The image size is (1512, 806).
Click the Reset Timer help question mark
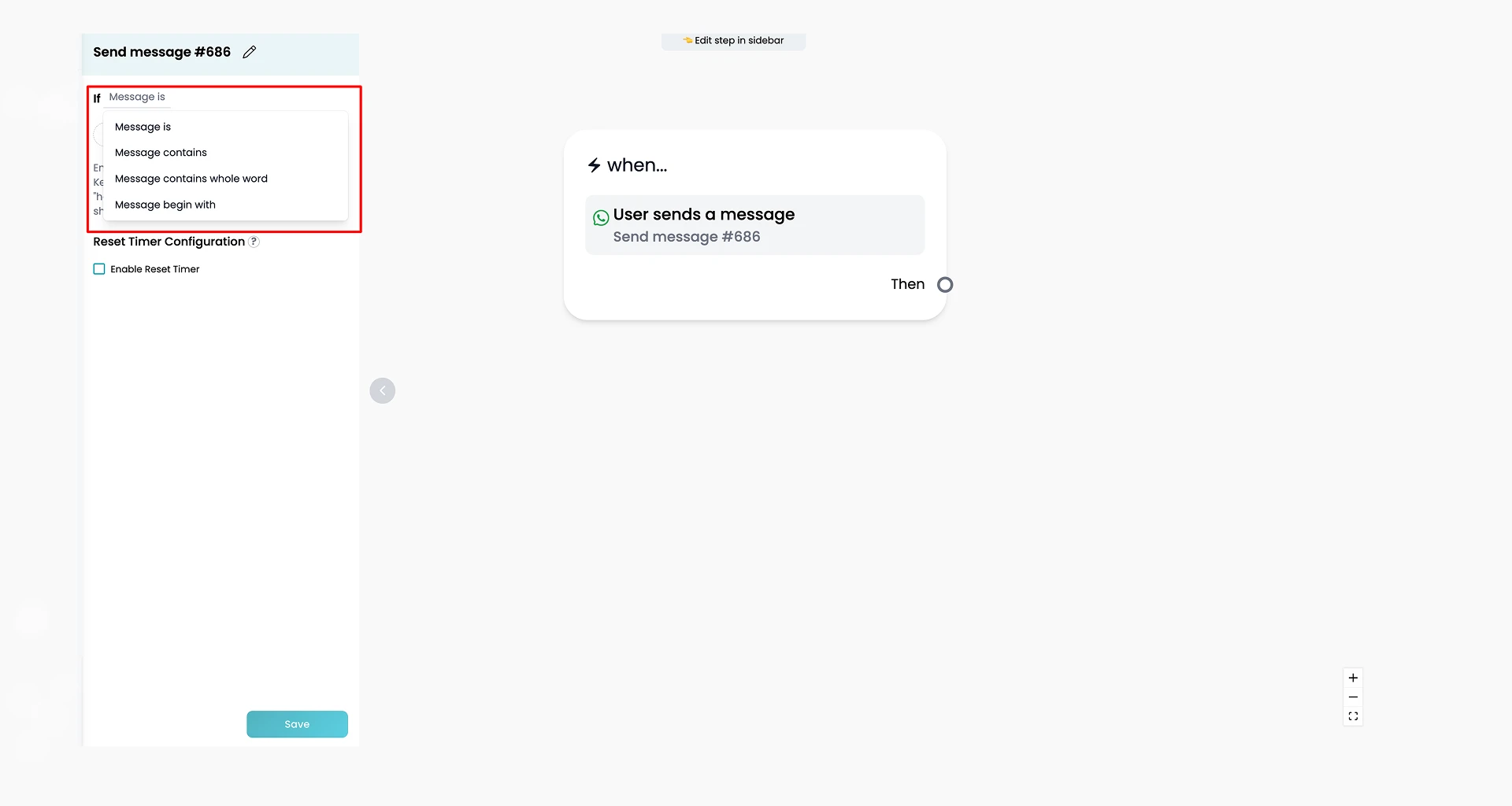254,242
